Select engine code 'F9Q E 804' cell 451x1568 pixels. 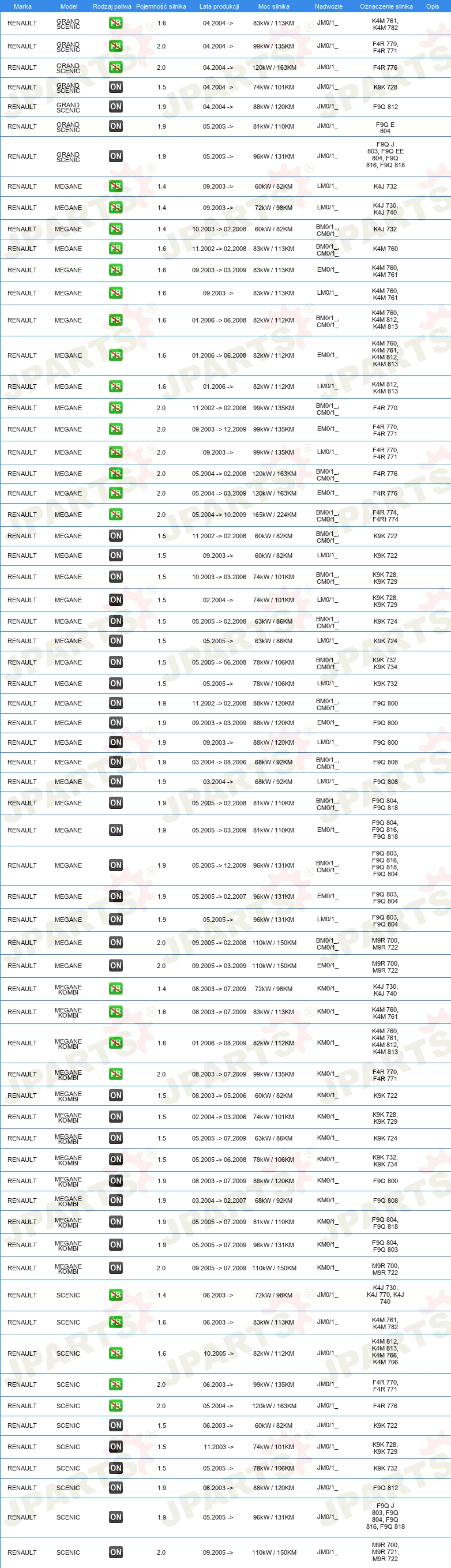tap(385, 127)
